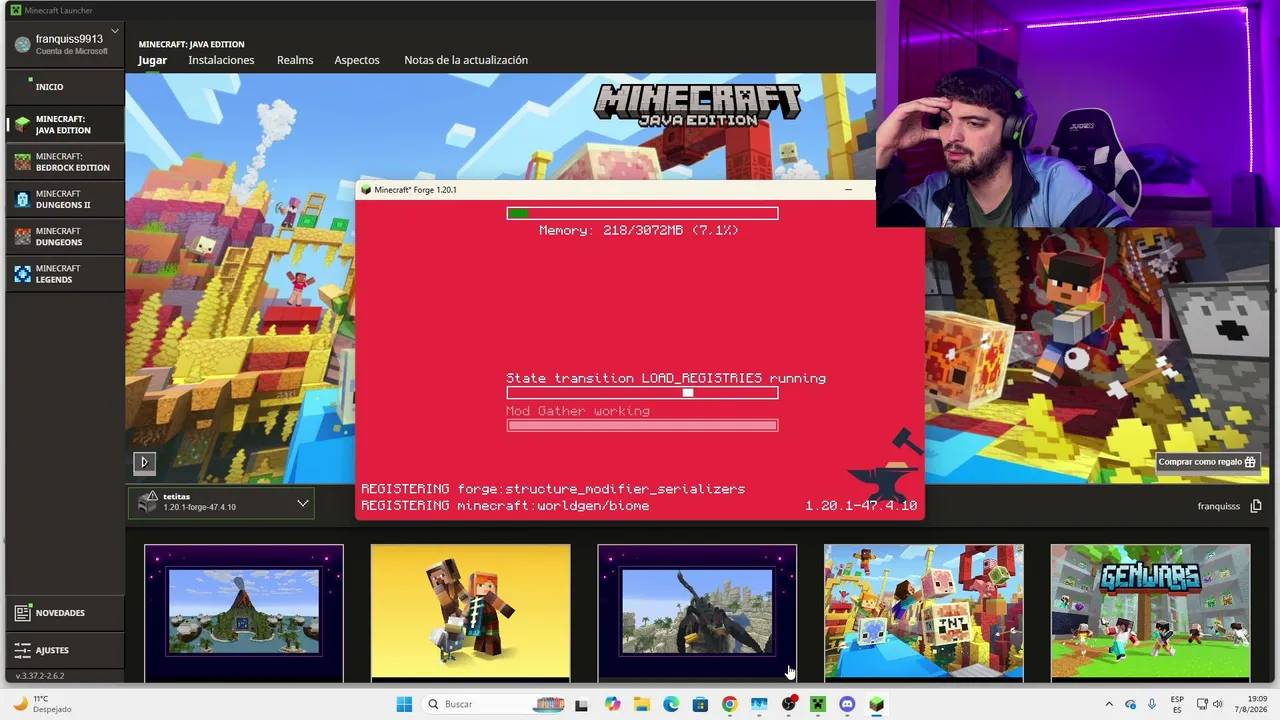Click the monitor performance taskbar icon

(759, 704)
